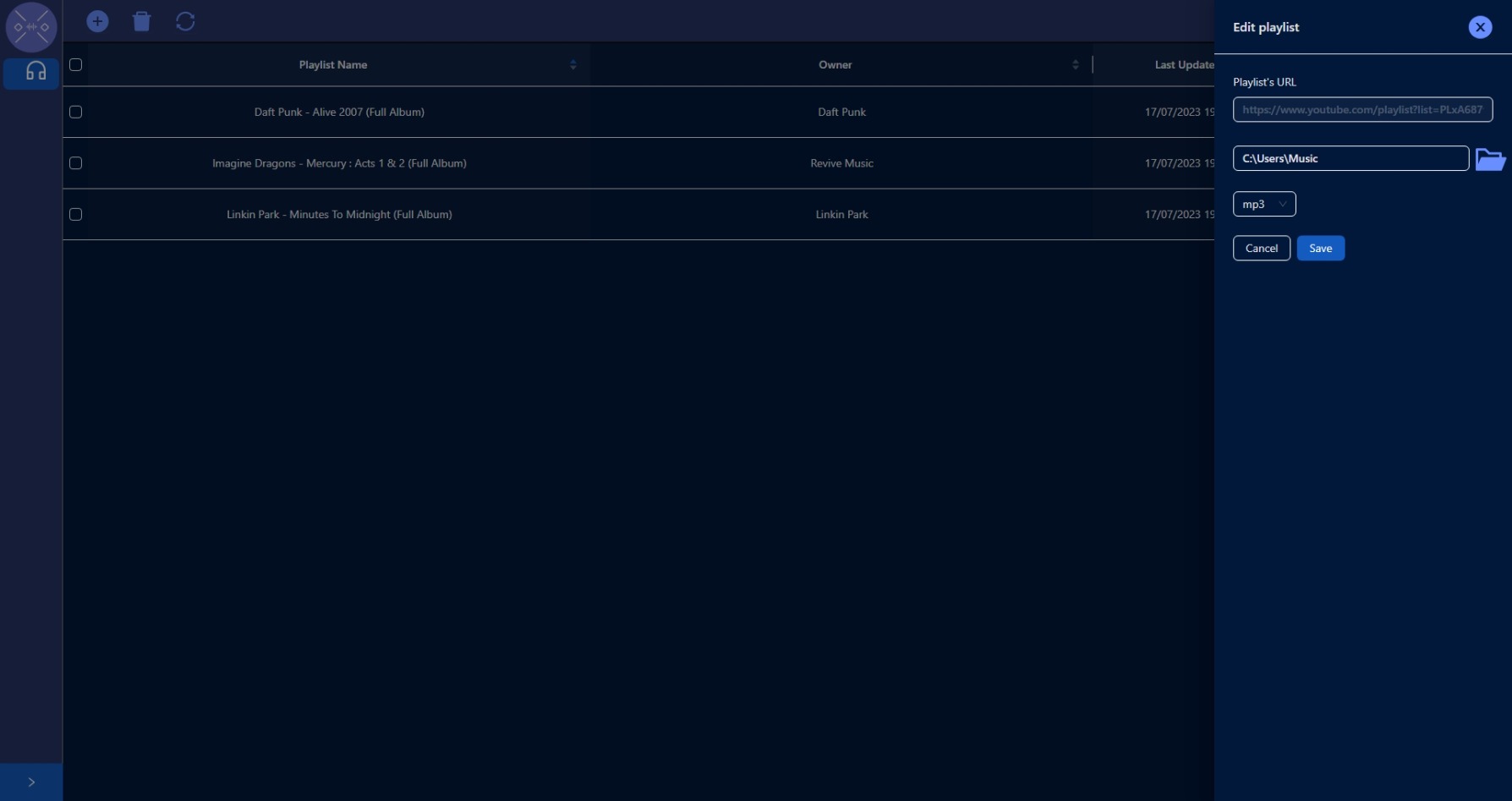The height and width of the screenshot is (801, 1512).
Task: Expand the sidebar with the bottom chevron
Action: tap(31, 782)
